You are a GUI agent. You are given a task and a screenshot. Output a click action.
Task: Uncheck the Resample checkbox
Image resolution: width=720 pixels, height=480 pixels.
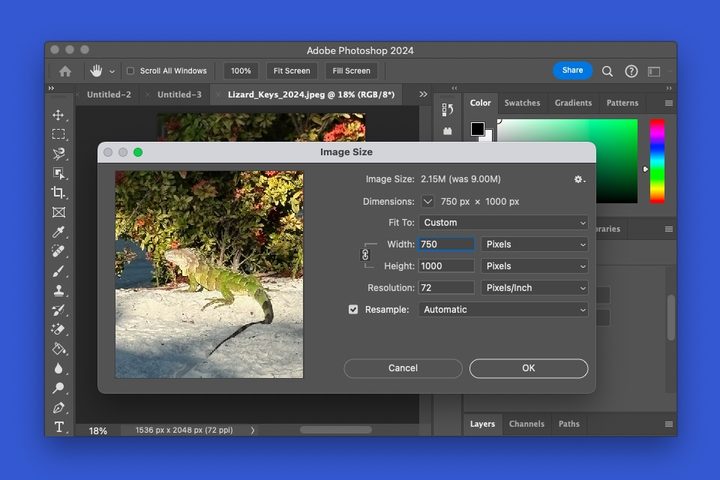tap(353, 310)
